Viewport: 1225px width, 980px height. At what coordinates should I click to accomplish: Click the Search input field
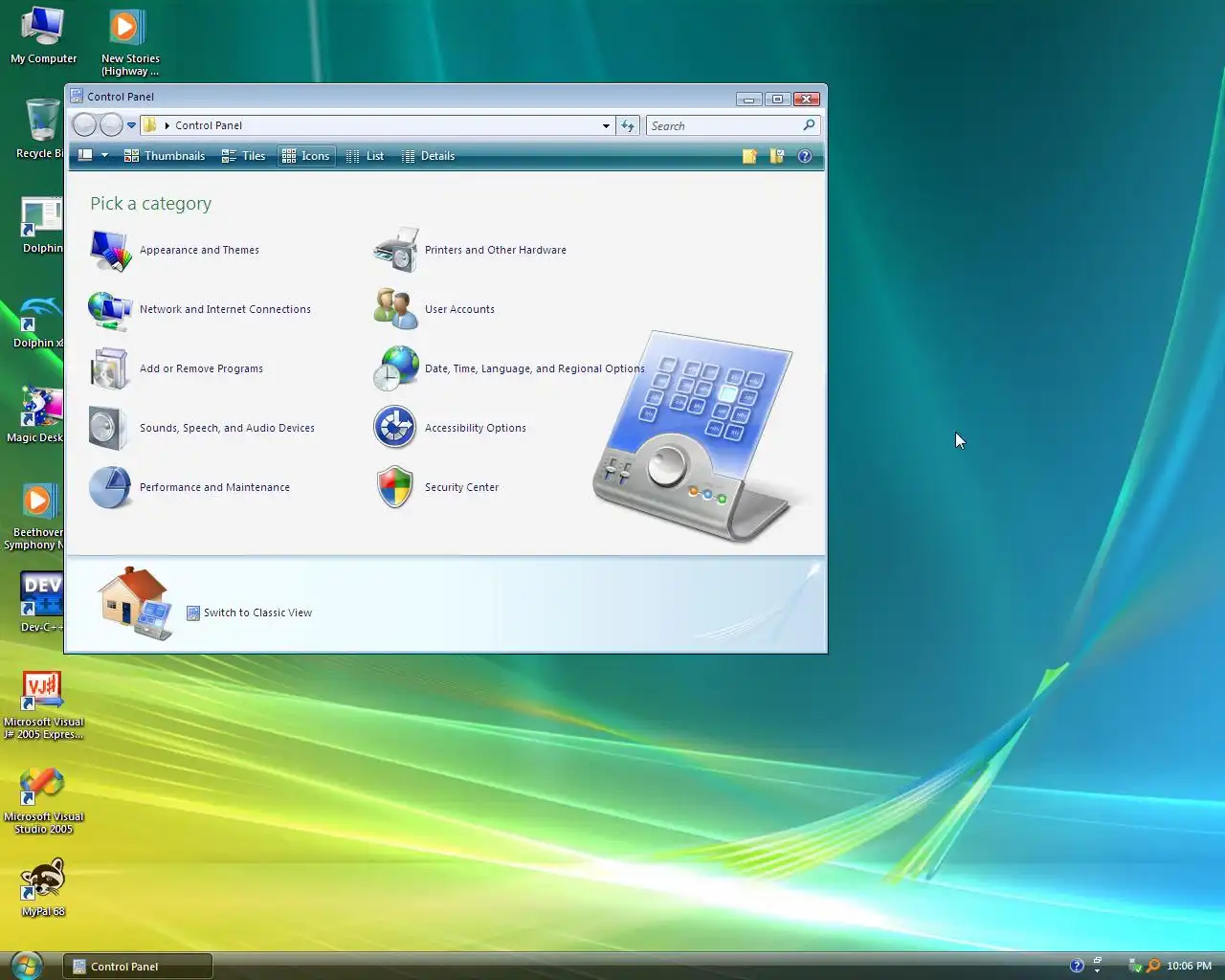(x=724, y=125)
